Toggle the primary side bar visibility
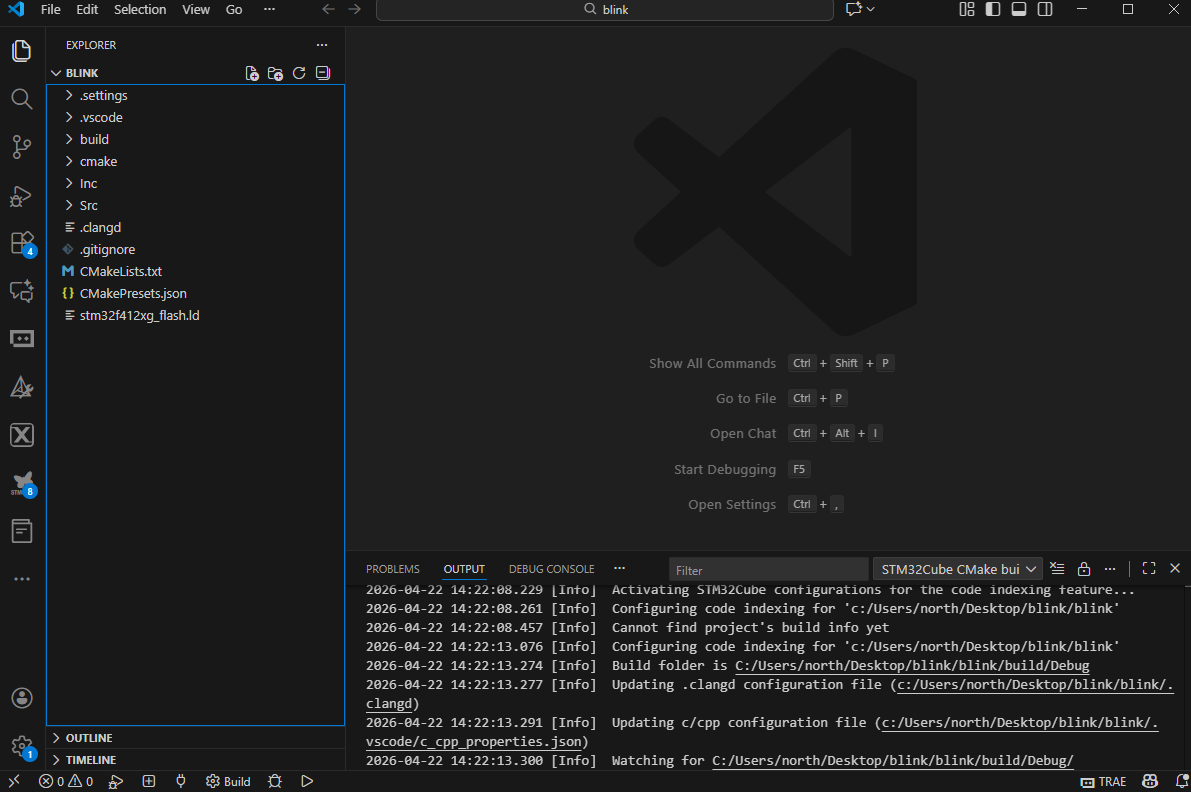Viewport: 1191px width, 792px height. coord(992,9)
